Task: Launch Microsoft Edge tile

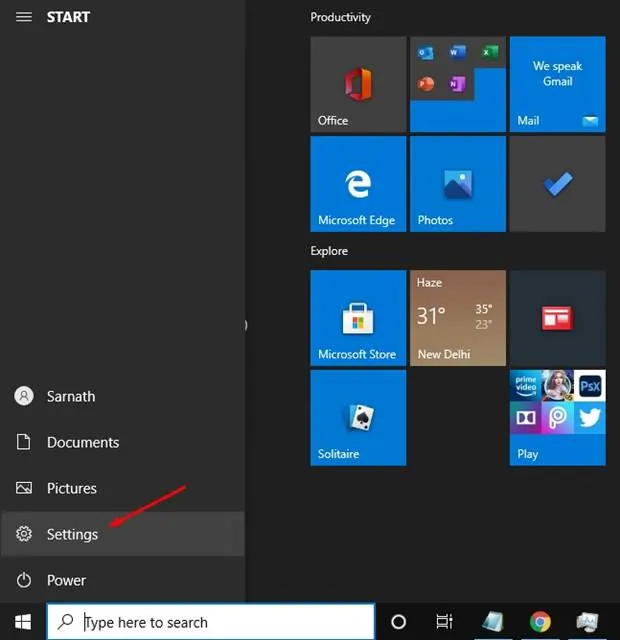Action: (358, 184)
